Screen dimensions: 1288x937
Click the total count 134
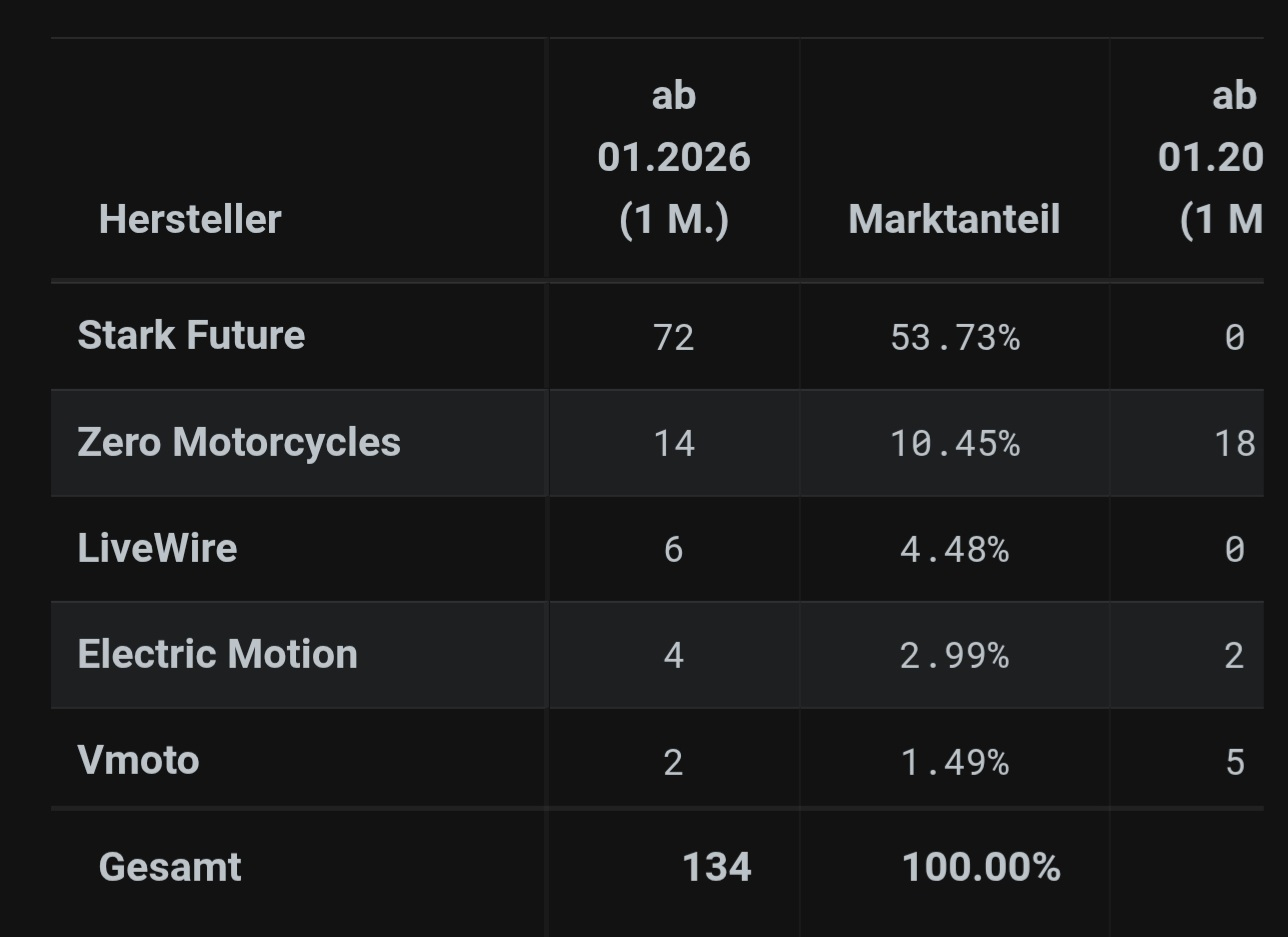pyautogui.click(x=716, y=866)
